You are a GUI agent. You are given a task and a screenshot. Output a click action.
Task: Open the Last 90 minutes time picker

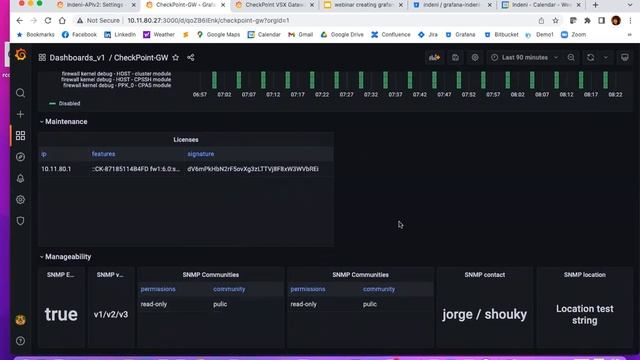click(525, 58)
